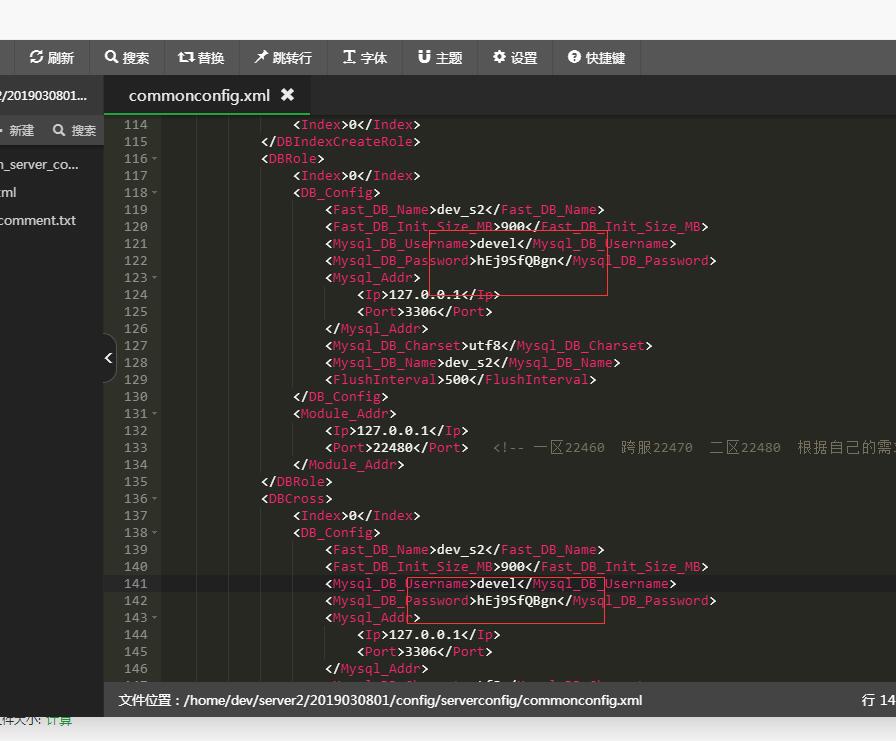Click the dev_s2 value on line 119
This screenshot has height=741, width=896.
tap(461, 210)
